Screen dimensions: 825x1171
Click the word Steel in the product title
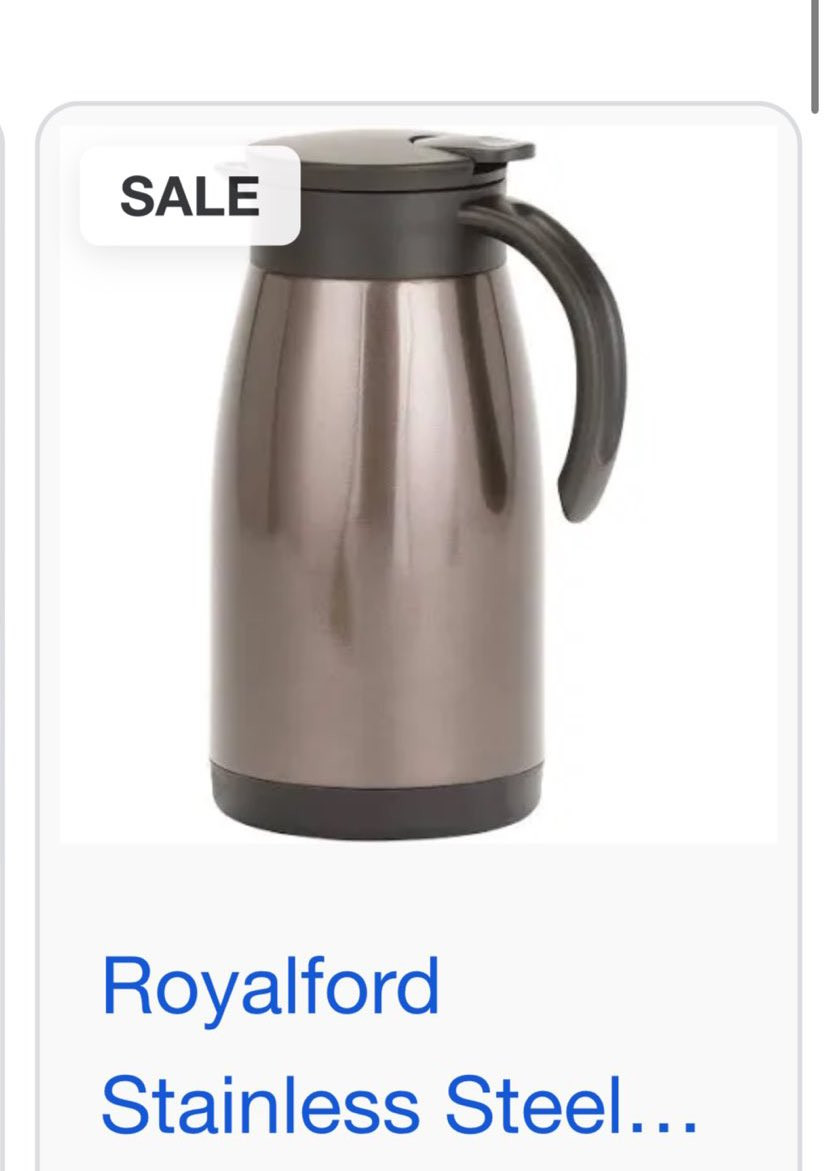tap(534, 1107)
